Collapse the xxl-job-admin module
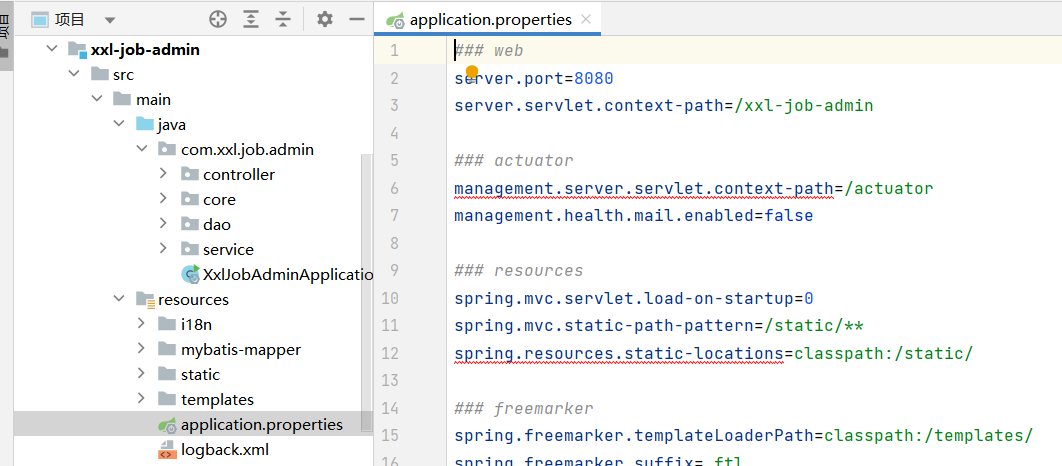This screenshot has height=466, width=1062. pos(51,49)
